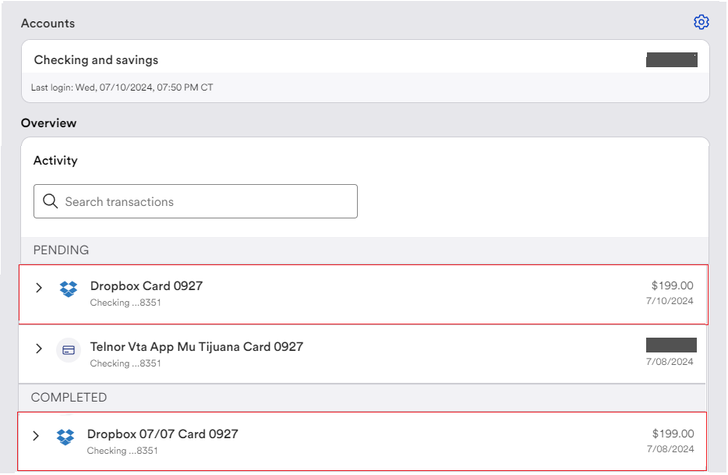Expand the pending Dropbox Card 0927 transaction
Screen dimensions: 728x475
point(39,288)
